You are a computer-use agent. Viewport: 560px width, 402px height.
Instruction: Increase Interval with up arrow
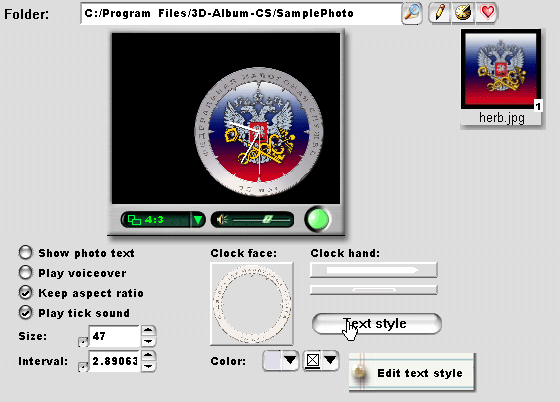(148, 355)
